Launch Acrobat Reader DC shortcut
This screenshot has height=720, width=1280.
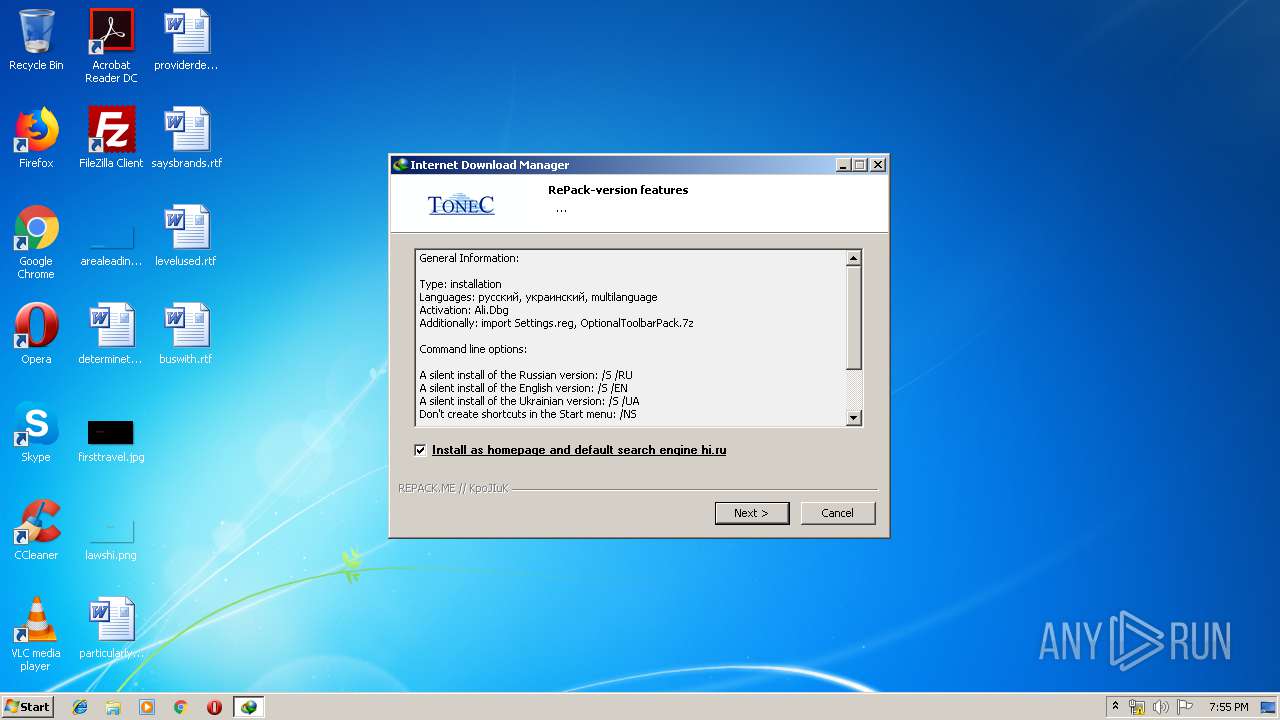(111, 46)
